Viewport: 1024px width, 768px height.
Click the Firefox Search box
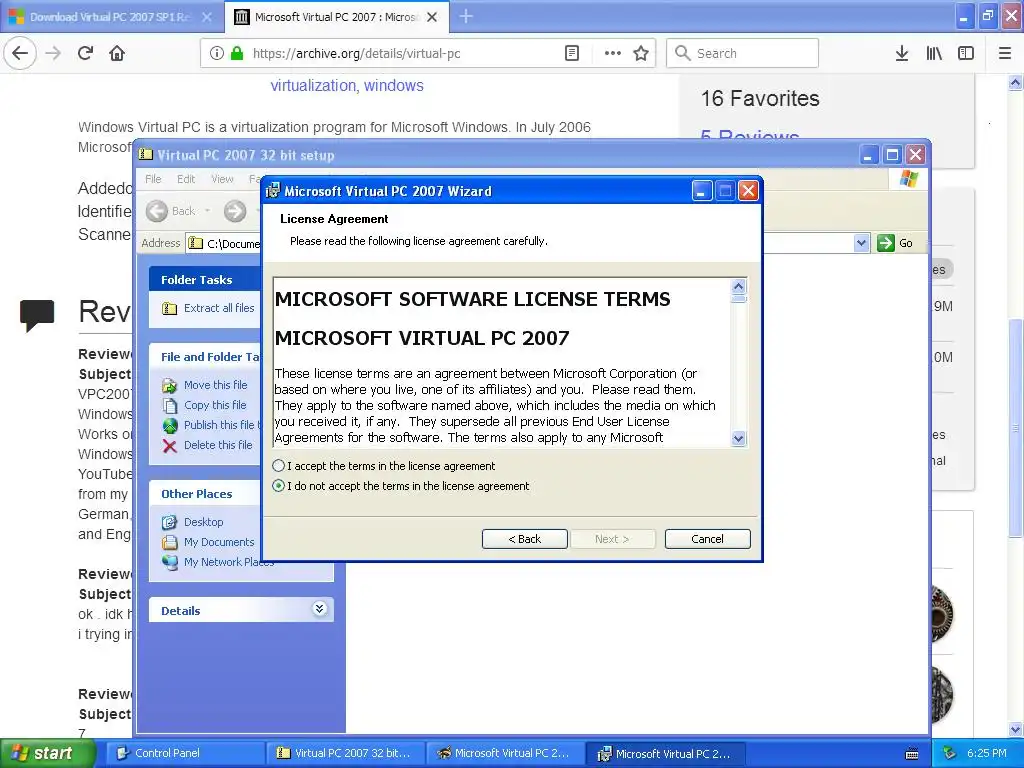(x=743, y=53)
